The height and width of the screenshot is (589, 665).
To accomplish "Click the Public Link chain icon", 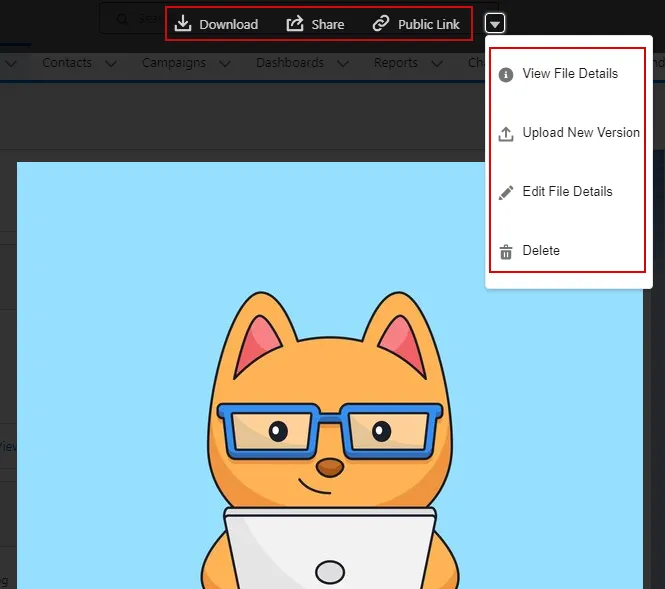I will pyautogui.click(x=380, y=23).
